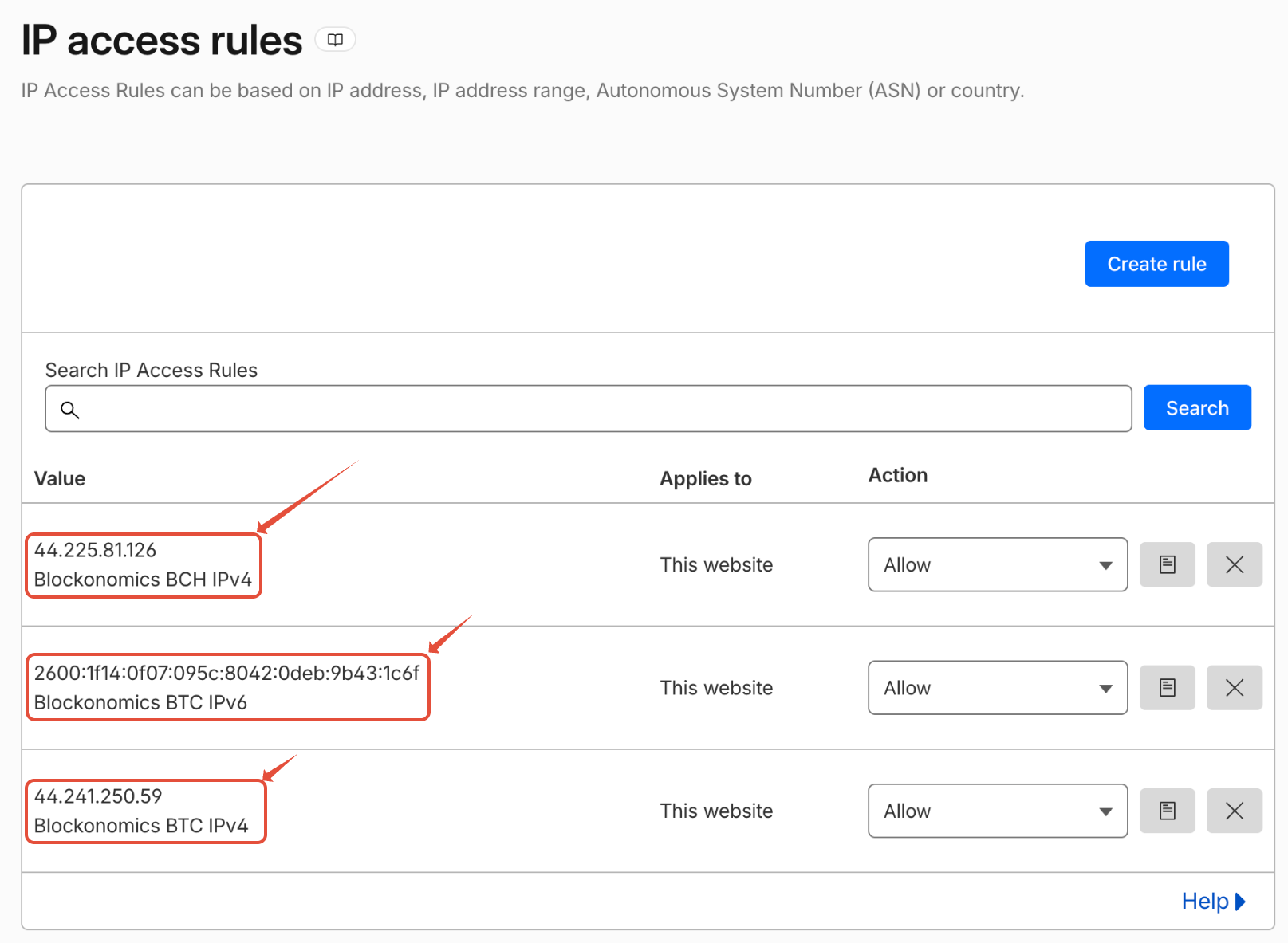Viewport: 1288px width, 943px height.
Task: Open Action dropdown for 44.225.81.126
Action: (998, 564)
